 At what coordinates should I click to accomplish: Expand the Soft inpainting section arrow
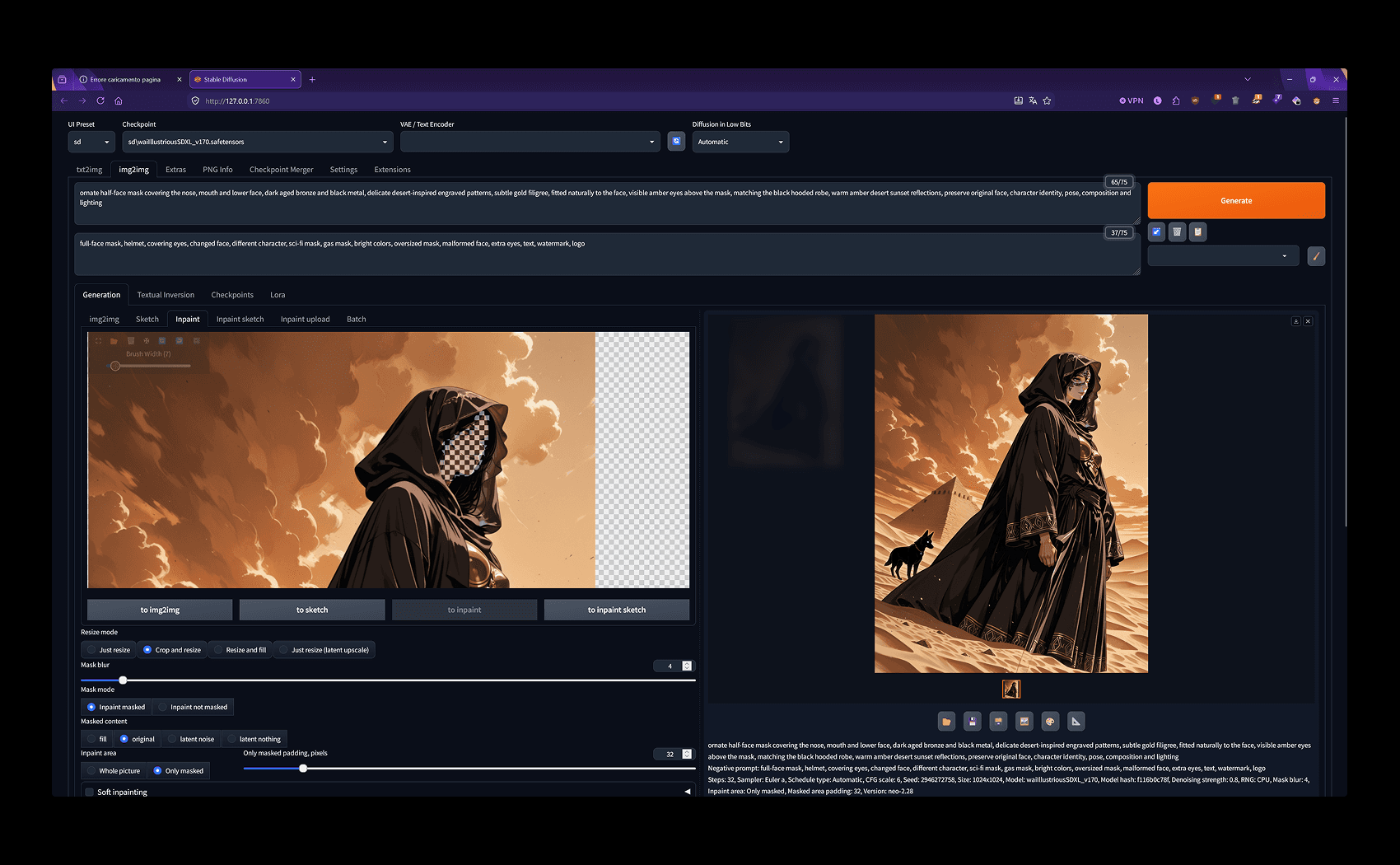pyautogui.click(x=688, y=792)
